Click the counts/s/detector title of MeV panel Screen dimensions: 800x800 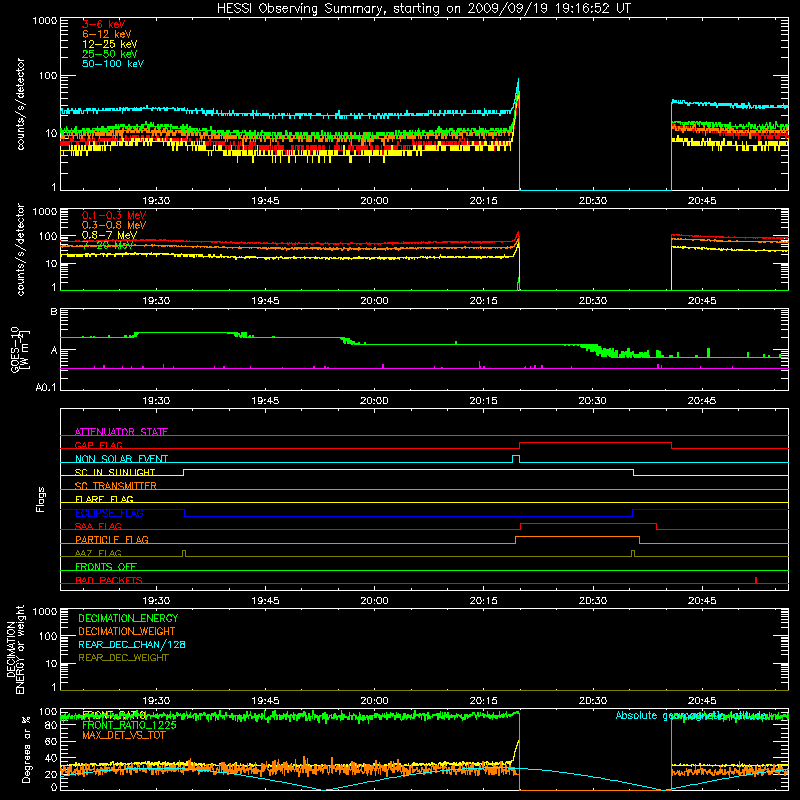click(20, 249)
